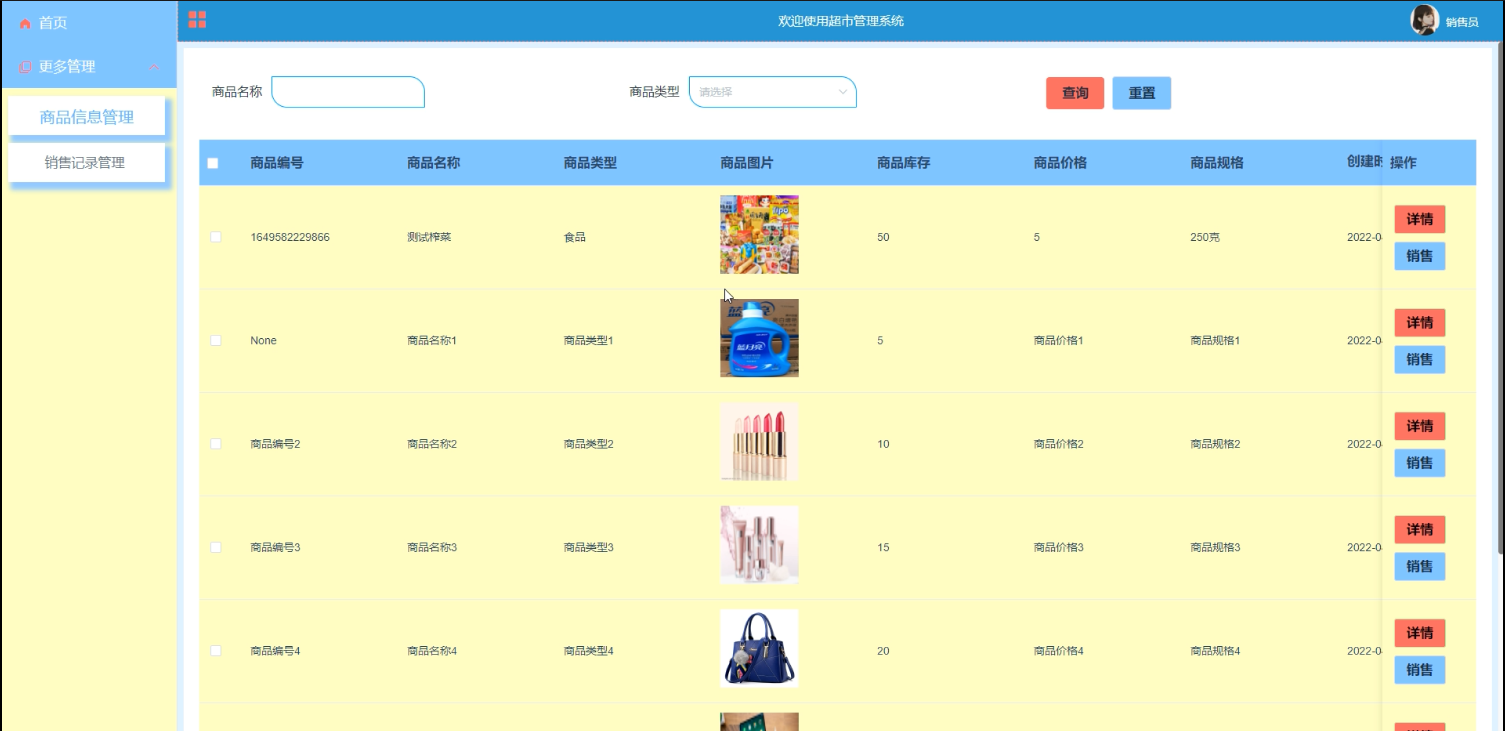Toggle the select-all checkbox in the table header
This screenshot has height=731, width=1505.
tap(213, 163)
